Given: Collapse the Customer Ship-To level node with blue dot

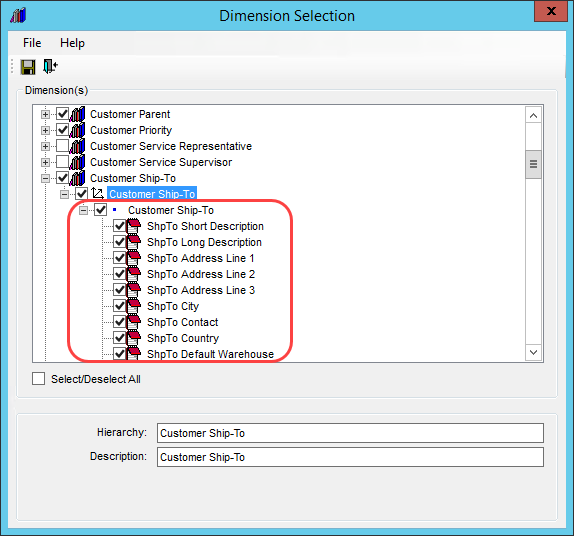Looking at the screenshot, I should coord(83,210).
